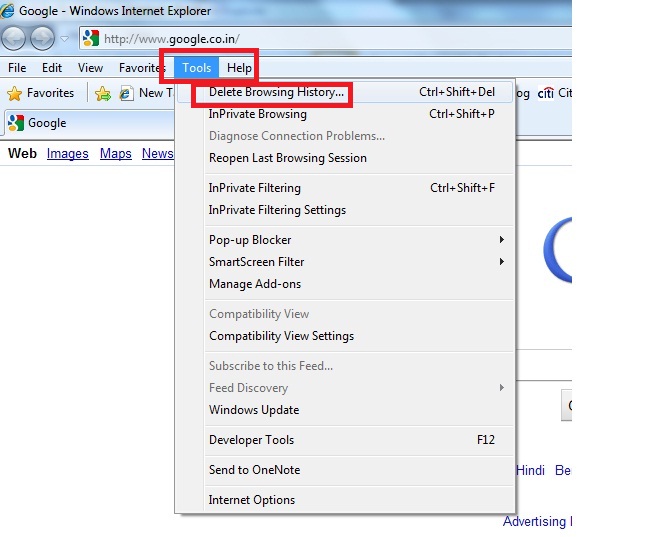This screenshot has height=537, width=671.
Task: Choose Delete Browsing History menu item
Action: [344, 92]
